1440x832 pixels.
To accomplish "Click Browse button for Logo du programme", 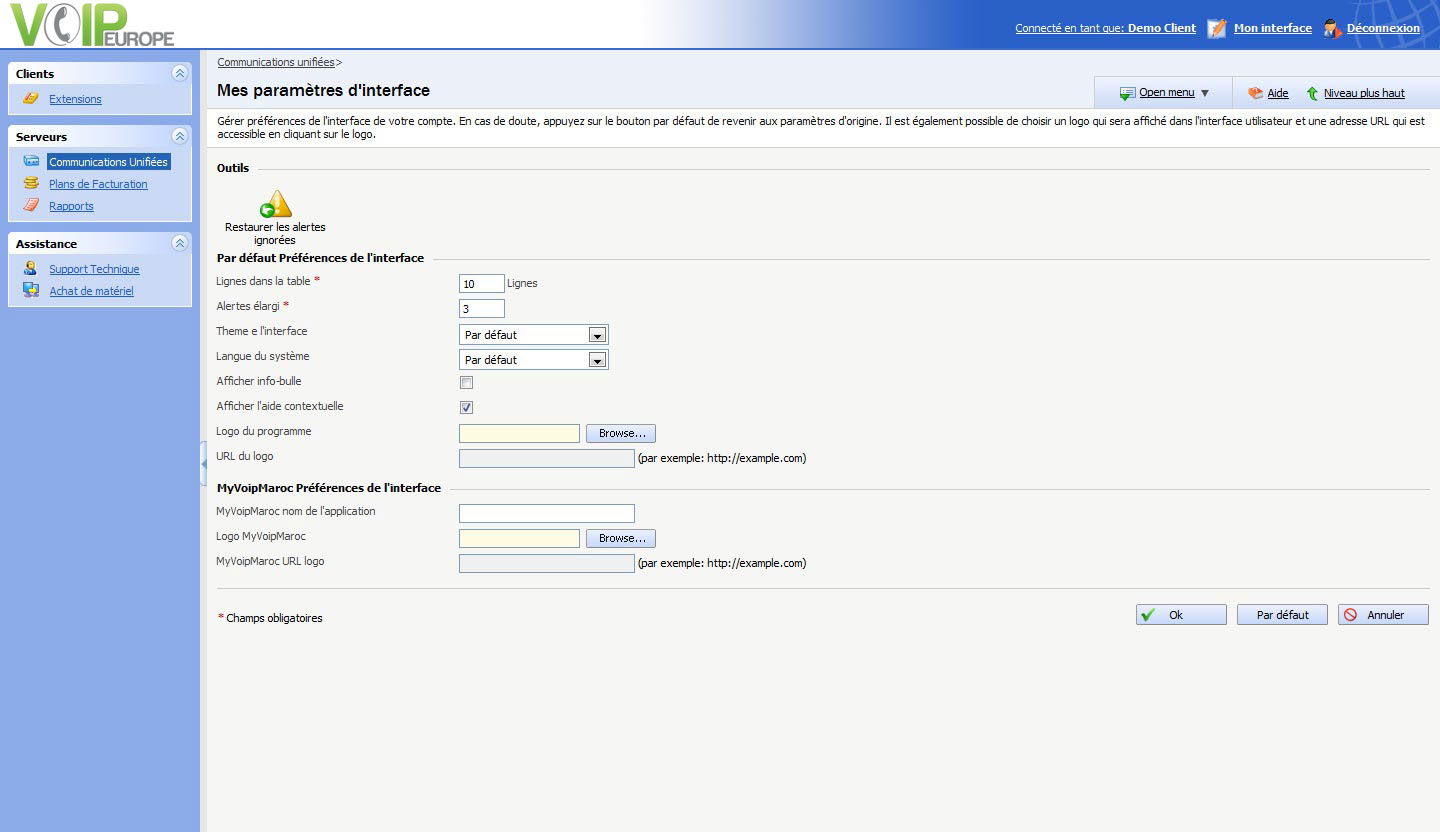I will 620,433.
